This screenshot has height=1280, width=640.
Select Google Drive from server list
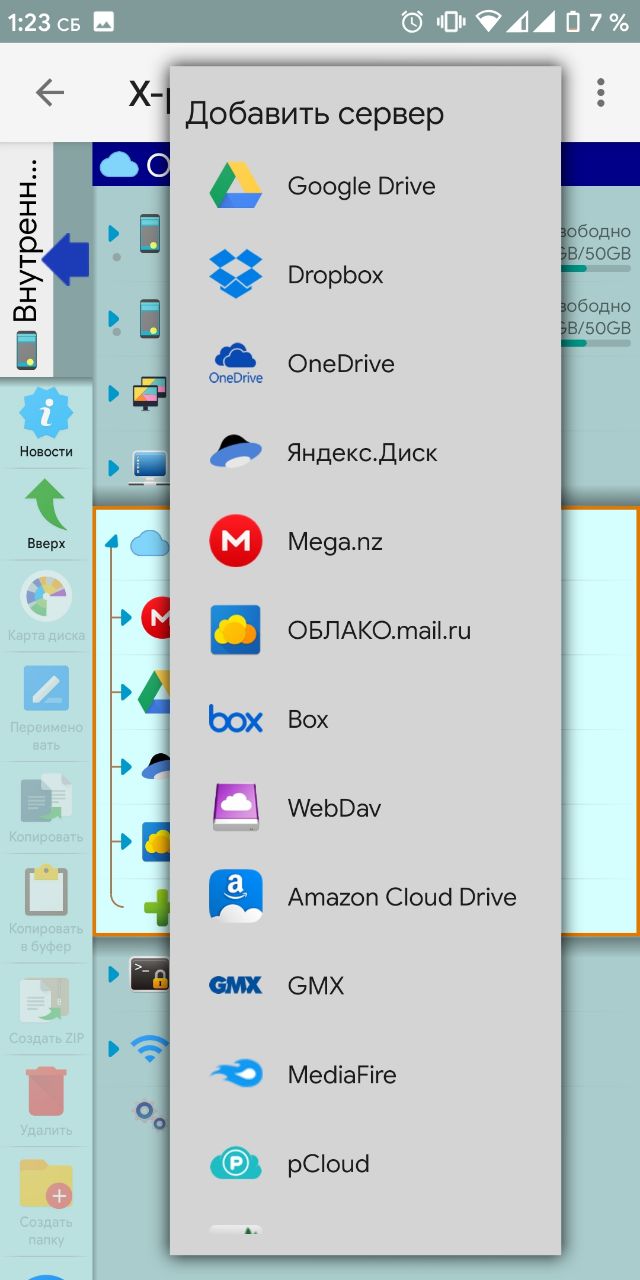click(x=365, y=186)
